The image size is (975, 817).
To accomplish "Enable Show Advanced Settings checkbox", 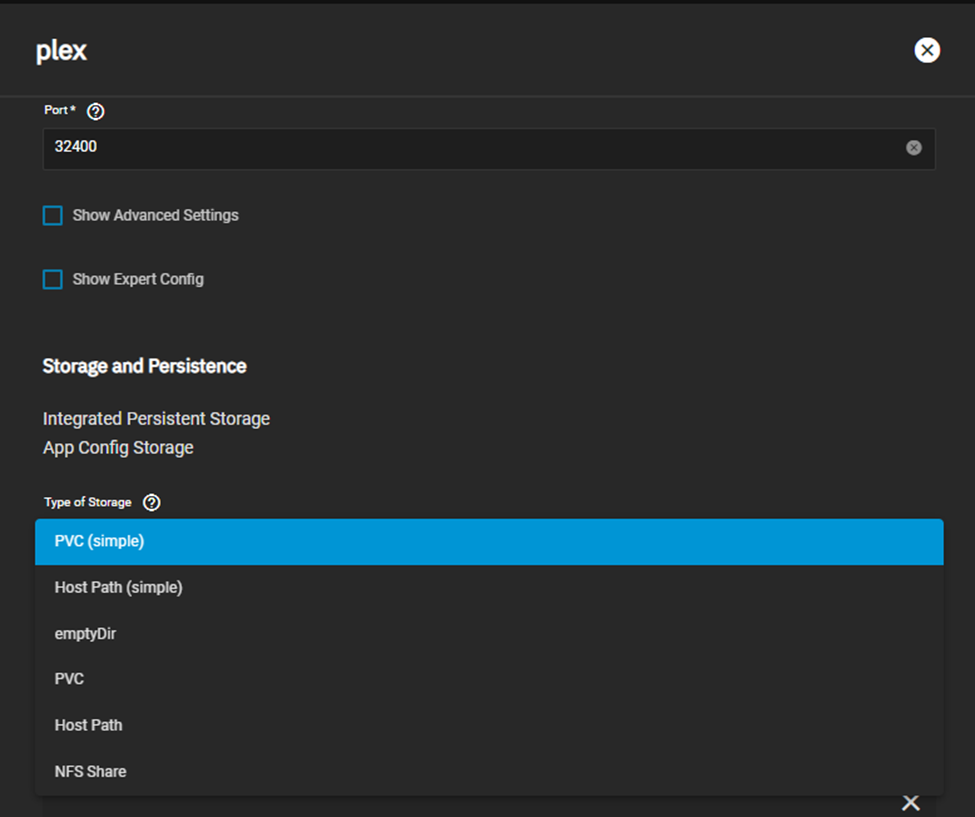I will pos(53,216).
